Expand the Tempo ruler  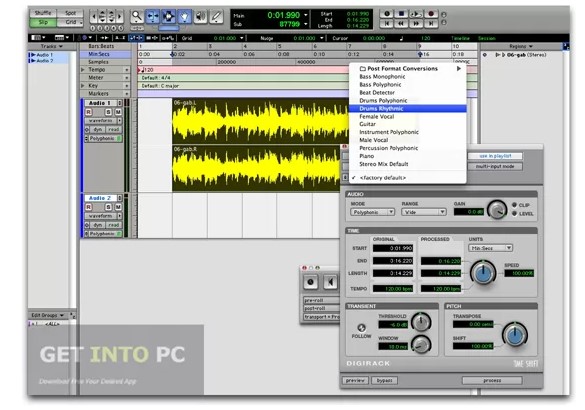click(83, 70)
